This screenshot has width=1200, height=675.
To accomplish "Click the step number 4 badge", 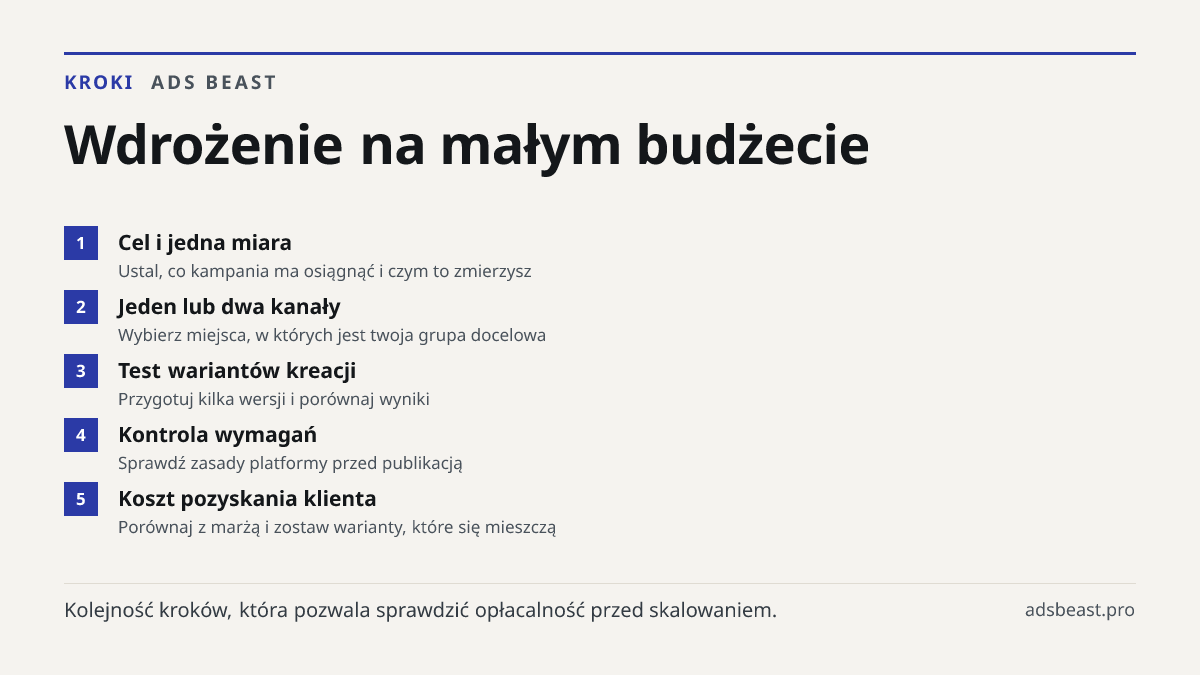I will click(x=81, y=435).
